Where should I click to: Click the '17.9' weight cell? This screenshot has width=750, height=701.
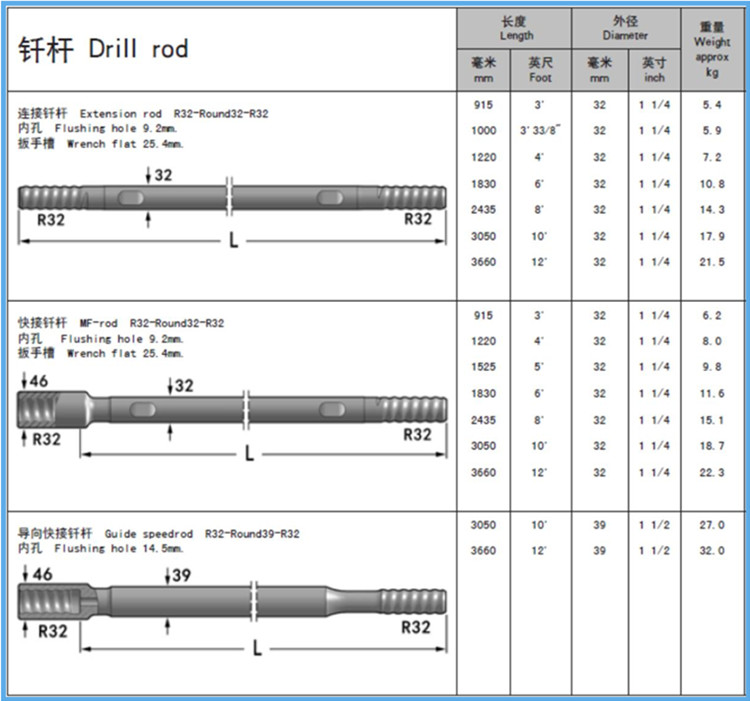712,236
